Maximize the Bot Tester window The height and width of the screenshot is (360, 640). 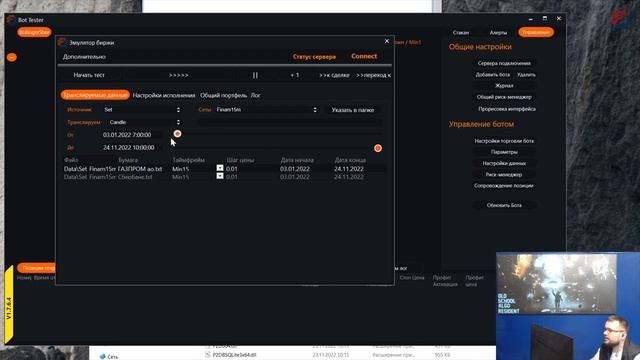(x=544, y=19)
